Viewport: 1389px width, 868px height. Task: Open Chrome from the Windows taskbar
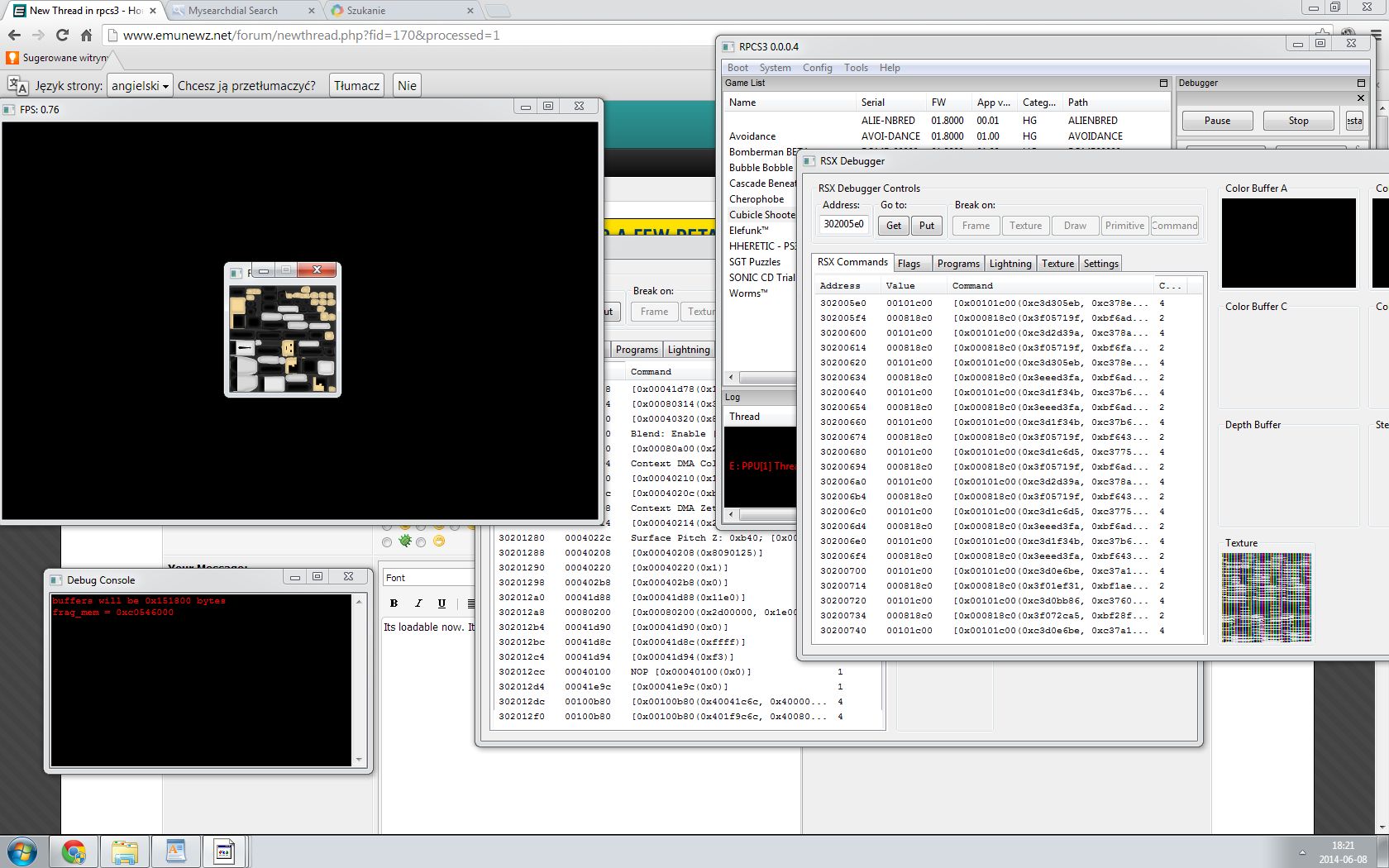74,851
